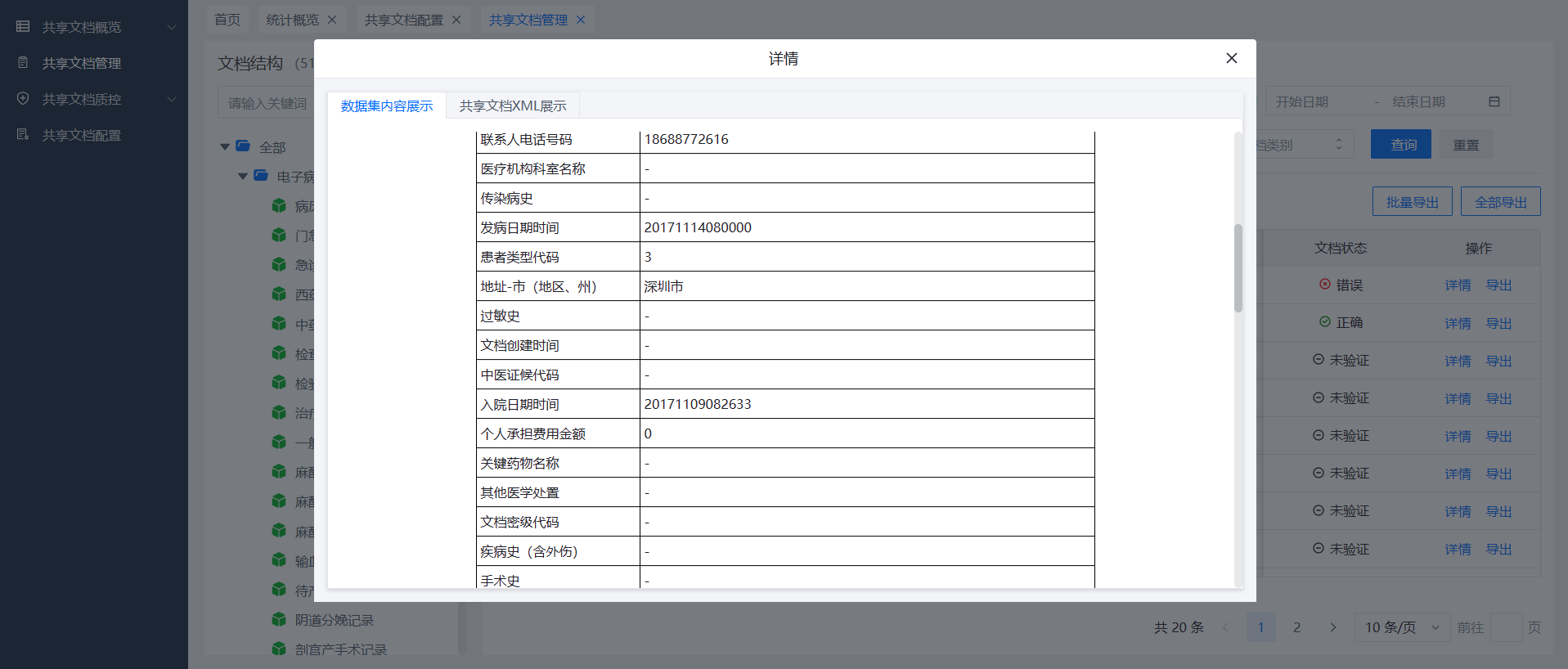Image resolution: width=1568 pixels, height=669 pixels.
Task: Click the 20171109082633 value cell
Action: coord(867,404)
